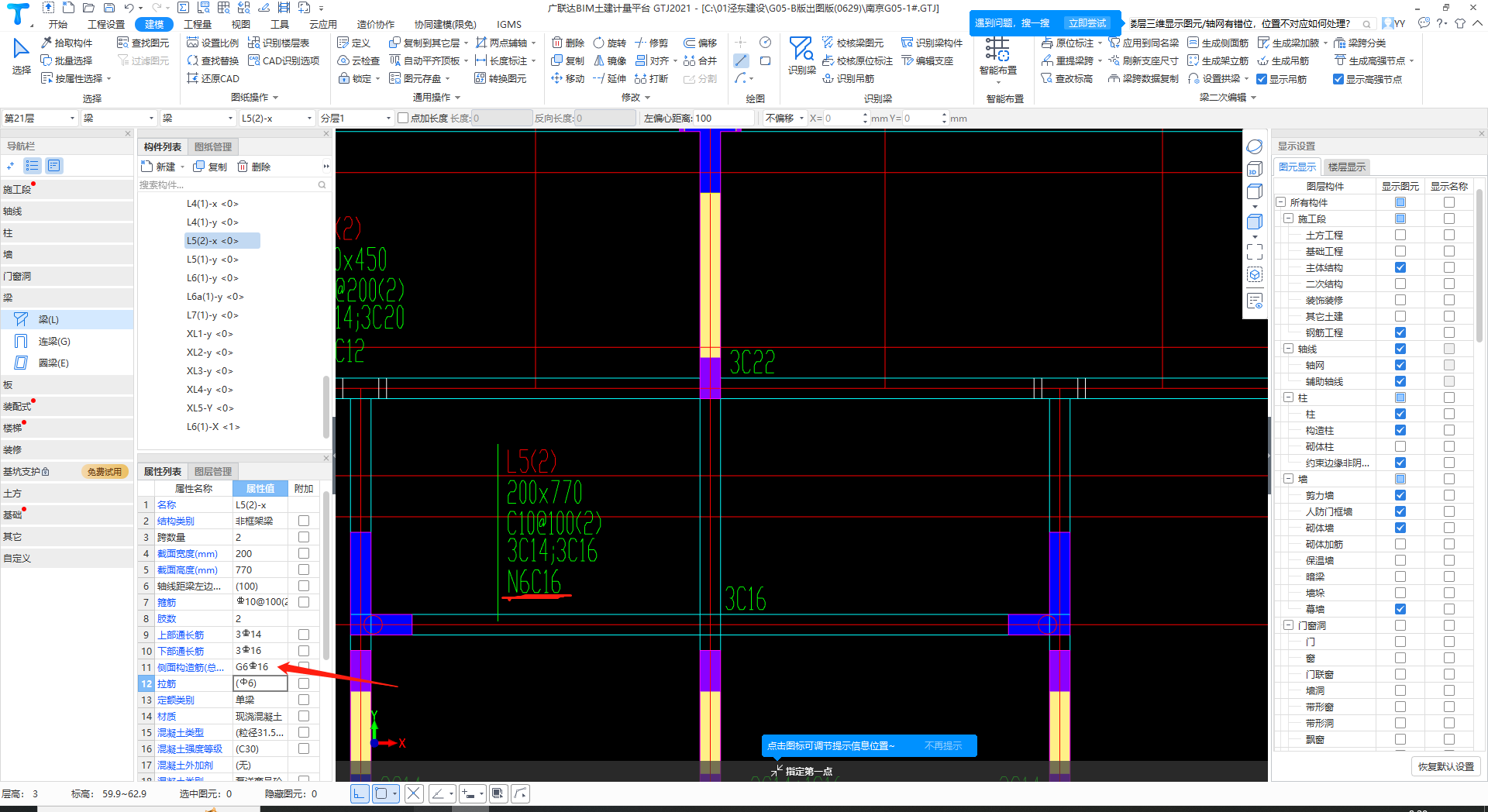Click the 复制 button in component list

click(x=210, y=167)
